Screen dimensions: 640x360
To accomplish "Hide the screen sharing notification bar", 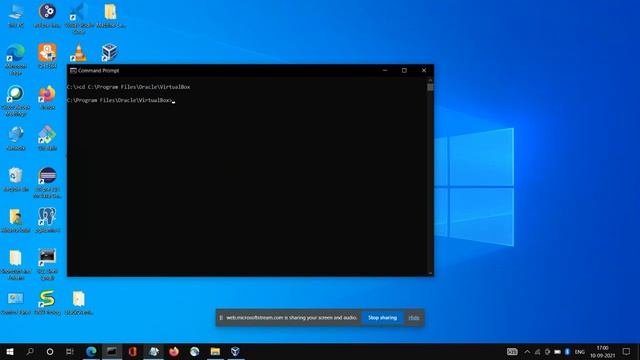I will point(413,318).
